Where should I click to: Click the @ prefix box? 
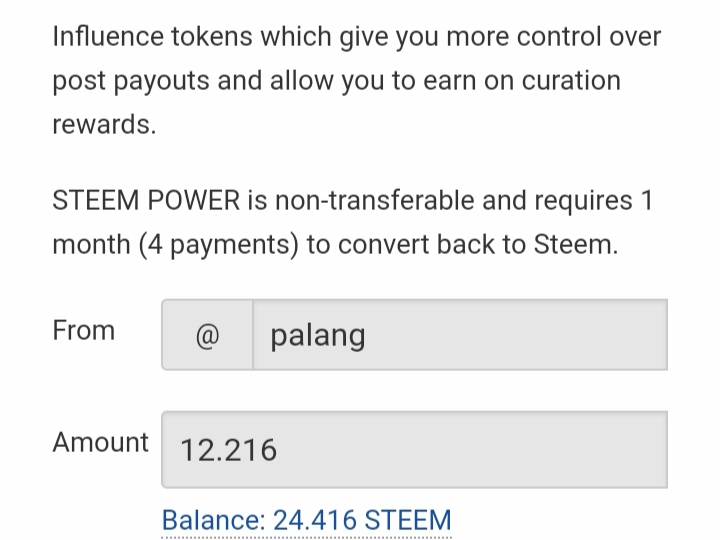click(x=207, y=335)
